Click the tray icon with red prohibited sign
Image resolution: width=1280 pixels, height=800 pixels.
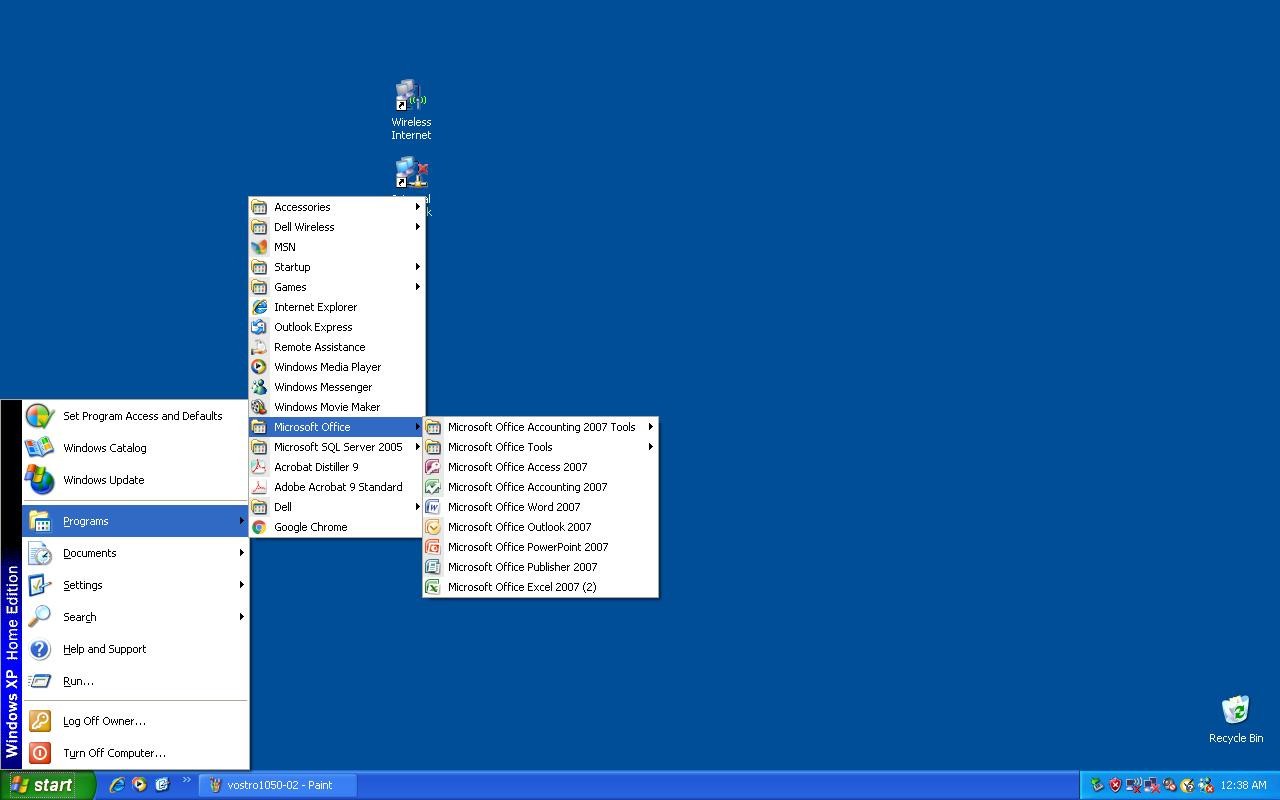coord(1169,785)
